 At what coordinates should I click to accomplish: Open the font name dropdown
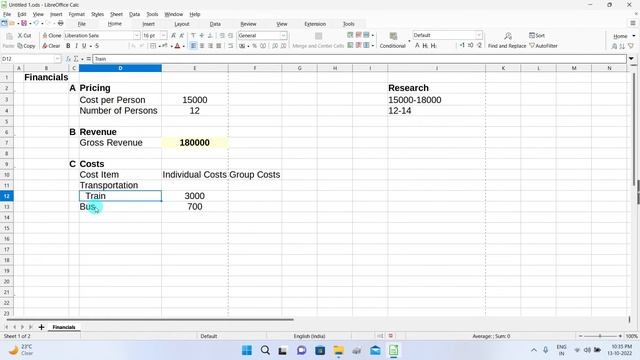[136, 36]
